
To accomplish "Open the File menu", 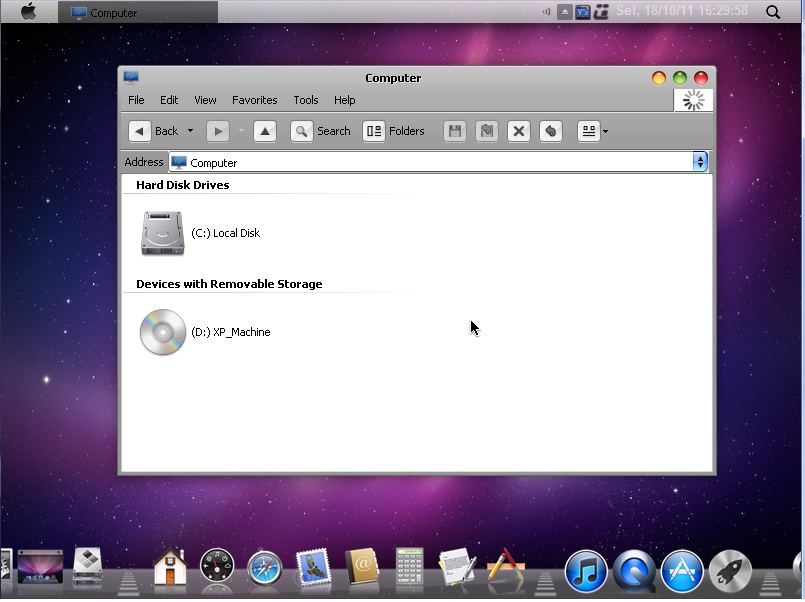I will [x=136, y=100].
